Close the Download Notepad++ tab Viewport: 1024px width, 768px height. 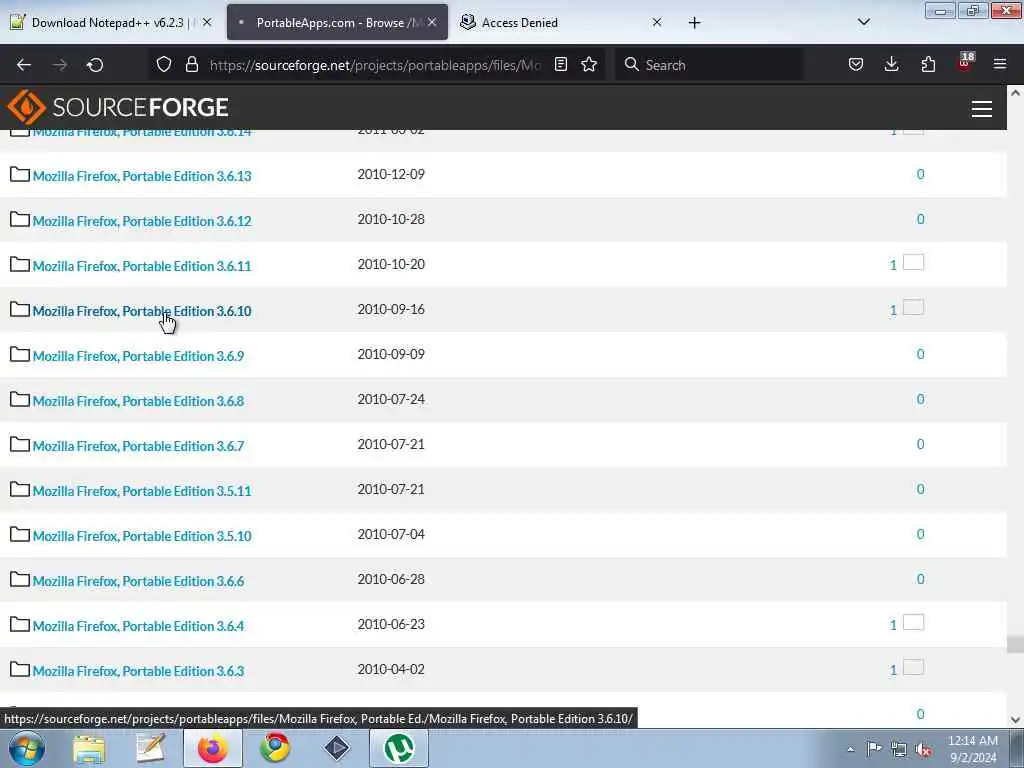207,22
